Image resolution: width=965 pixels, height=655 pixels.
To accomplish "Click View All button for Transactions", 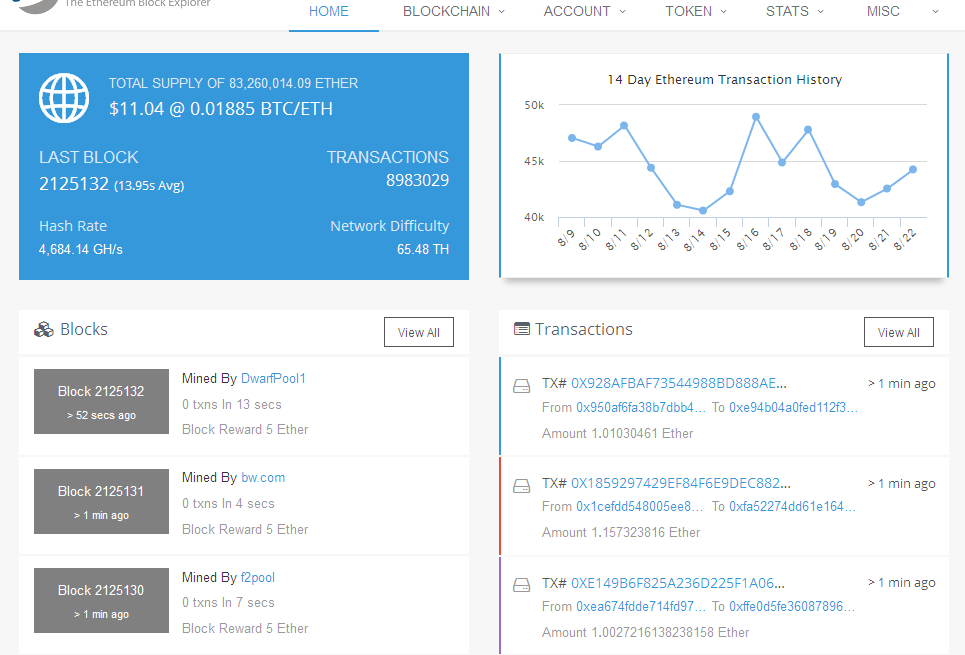I will coord(899,332).
